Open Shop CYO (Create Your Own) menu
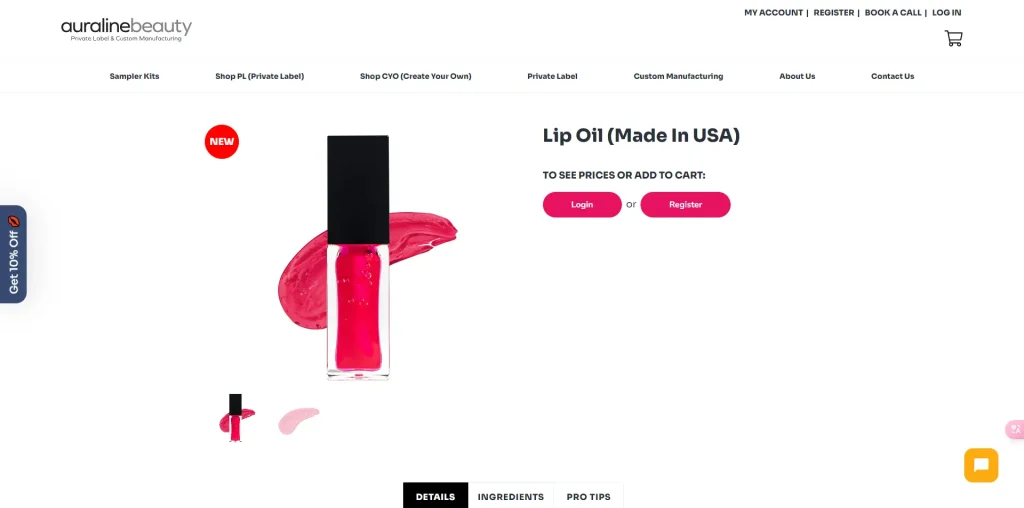Screen dimensions: 1024x508 (x=415, y=76)
